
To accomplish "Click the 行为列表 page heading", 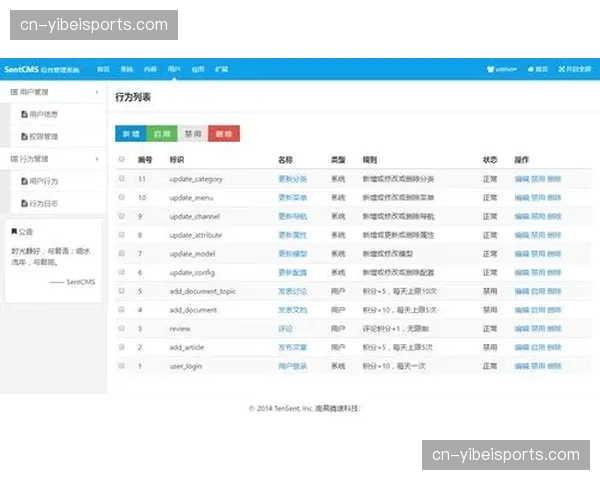I will [133, 97].
